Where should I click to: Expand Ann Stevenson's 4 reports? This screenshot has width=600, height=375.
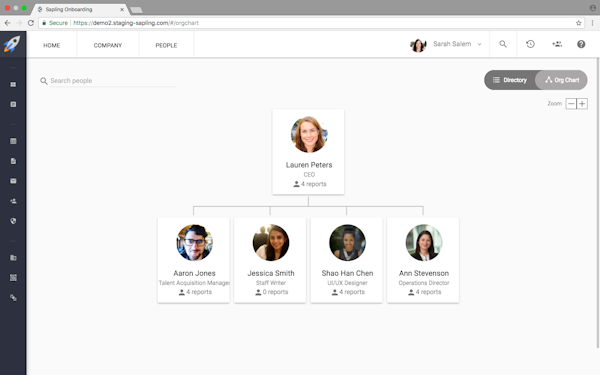point(424,292)
